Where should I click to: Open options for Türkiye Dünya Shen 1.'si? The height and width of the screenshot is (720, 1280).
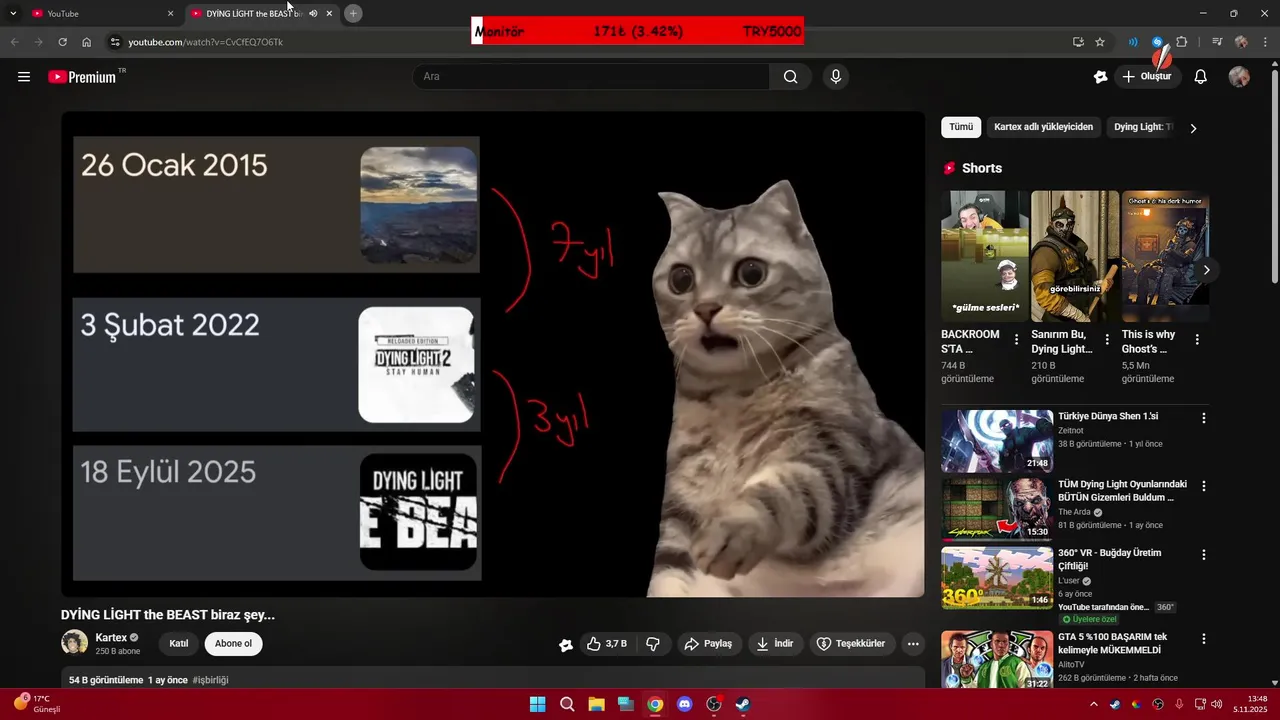[1203, 418]
